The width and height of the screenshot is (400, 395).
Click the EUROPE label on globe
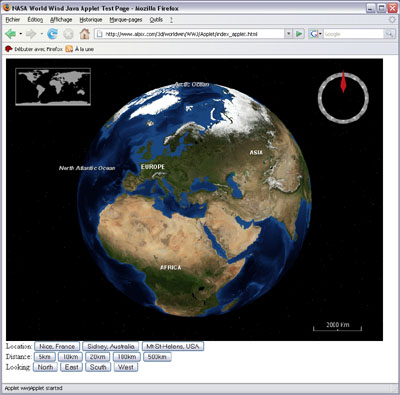(153, 167)
